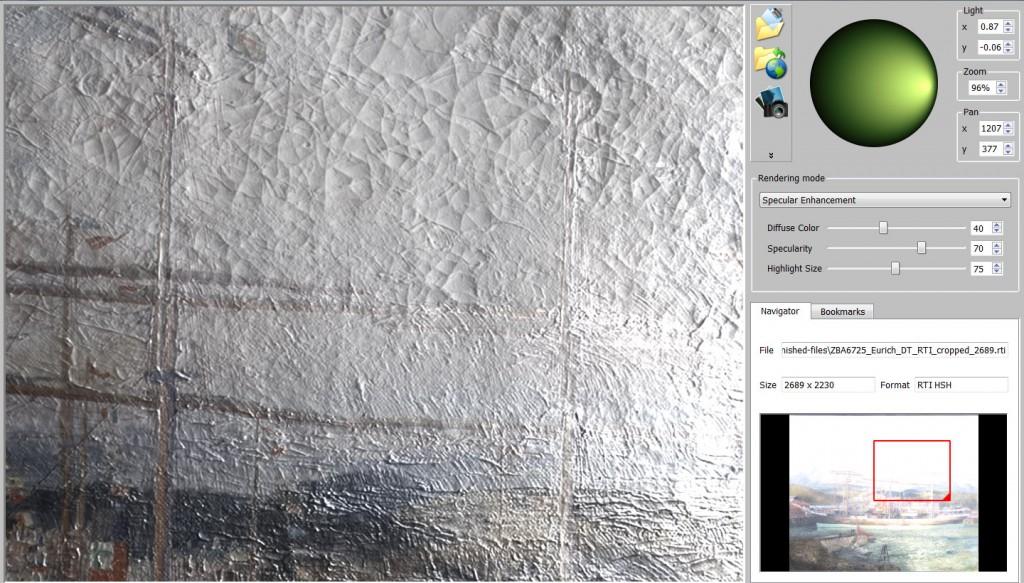The height and width of the screenshot is (583, 1024).
Task: Click the Pan x value field
Action: click(990, 129)
